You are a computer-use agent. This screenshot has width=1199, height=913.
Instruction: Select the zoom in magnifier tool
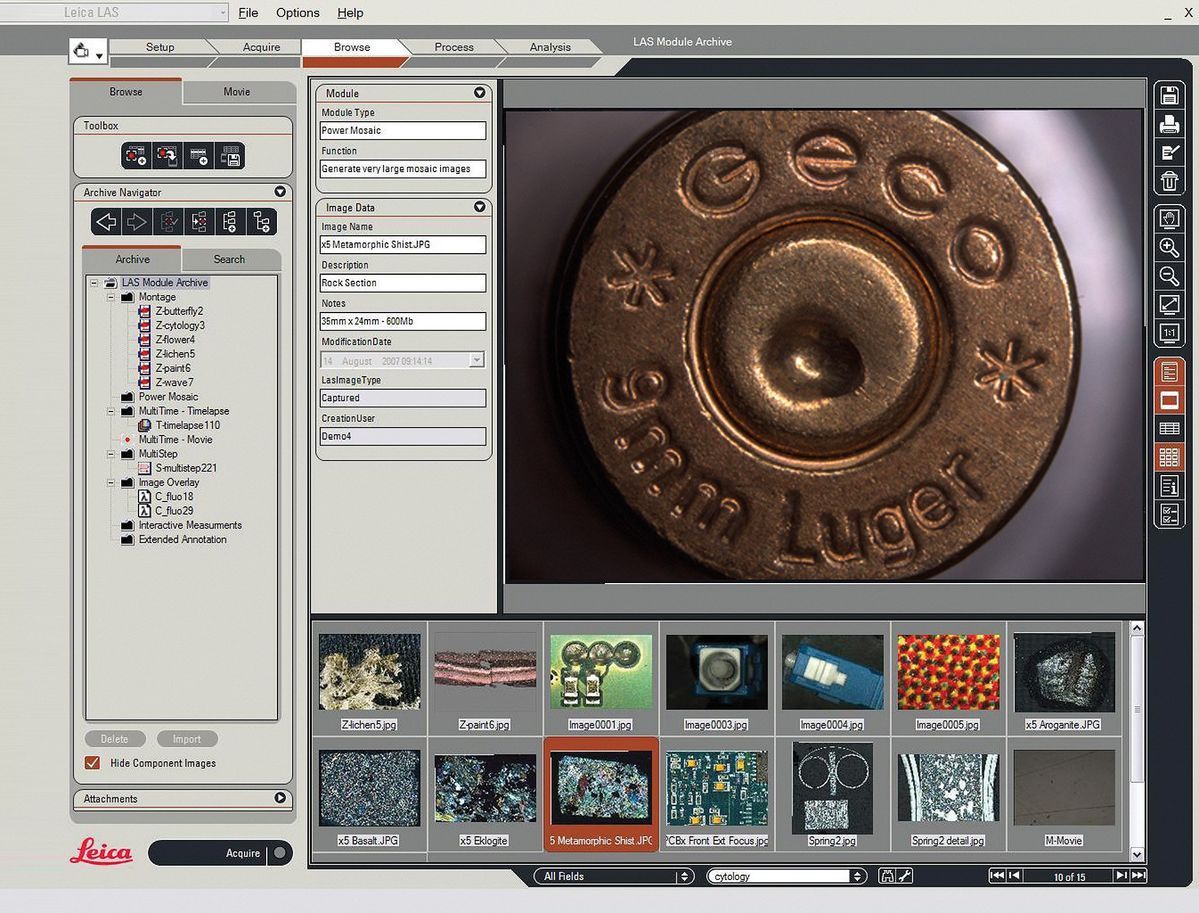point(1168,248)
